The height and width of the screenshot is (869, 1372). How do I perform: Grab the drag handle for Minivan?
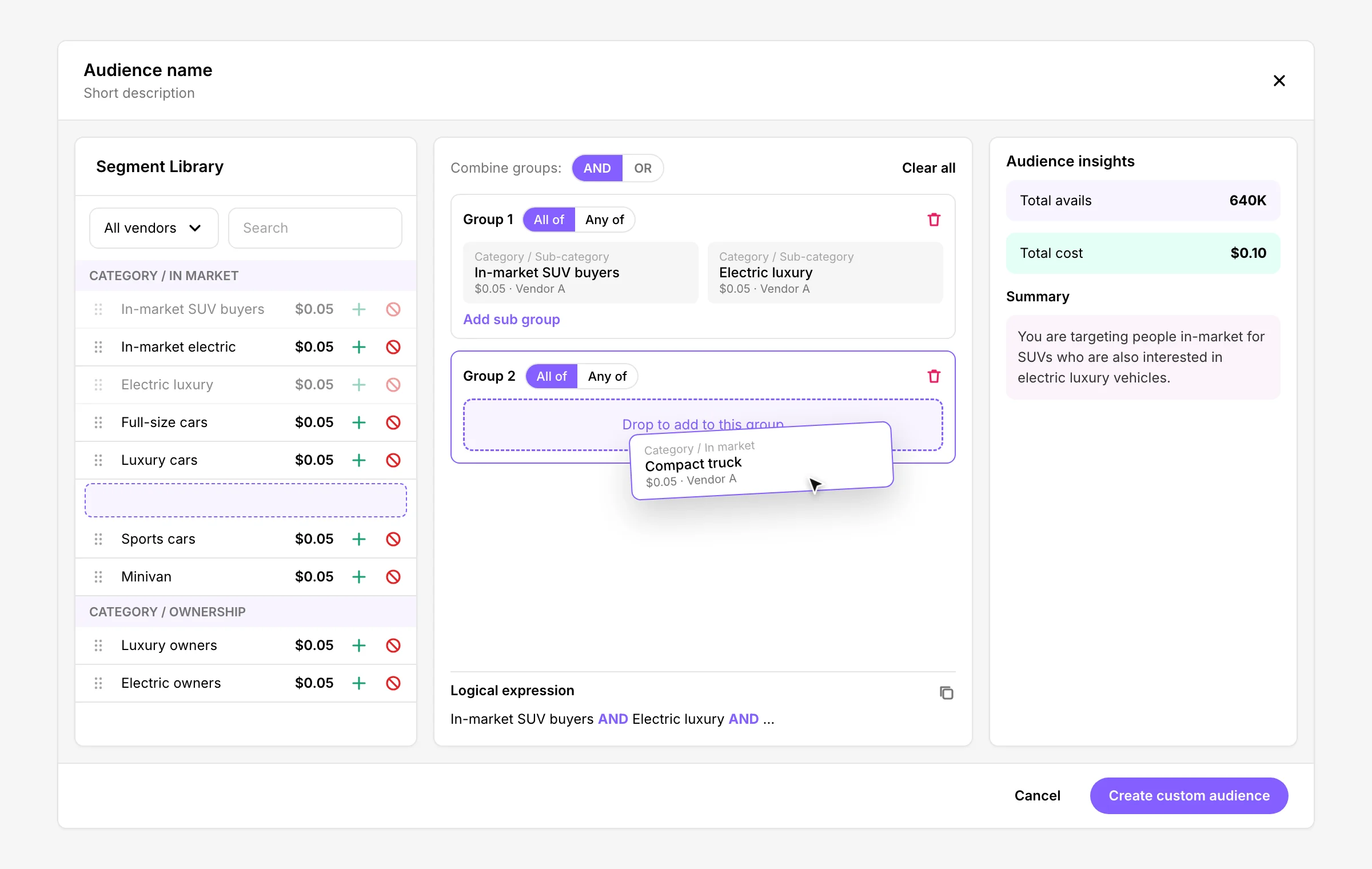98,577
